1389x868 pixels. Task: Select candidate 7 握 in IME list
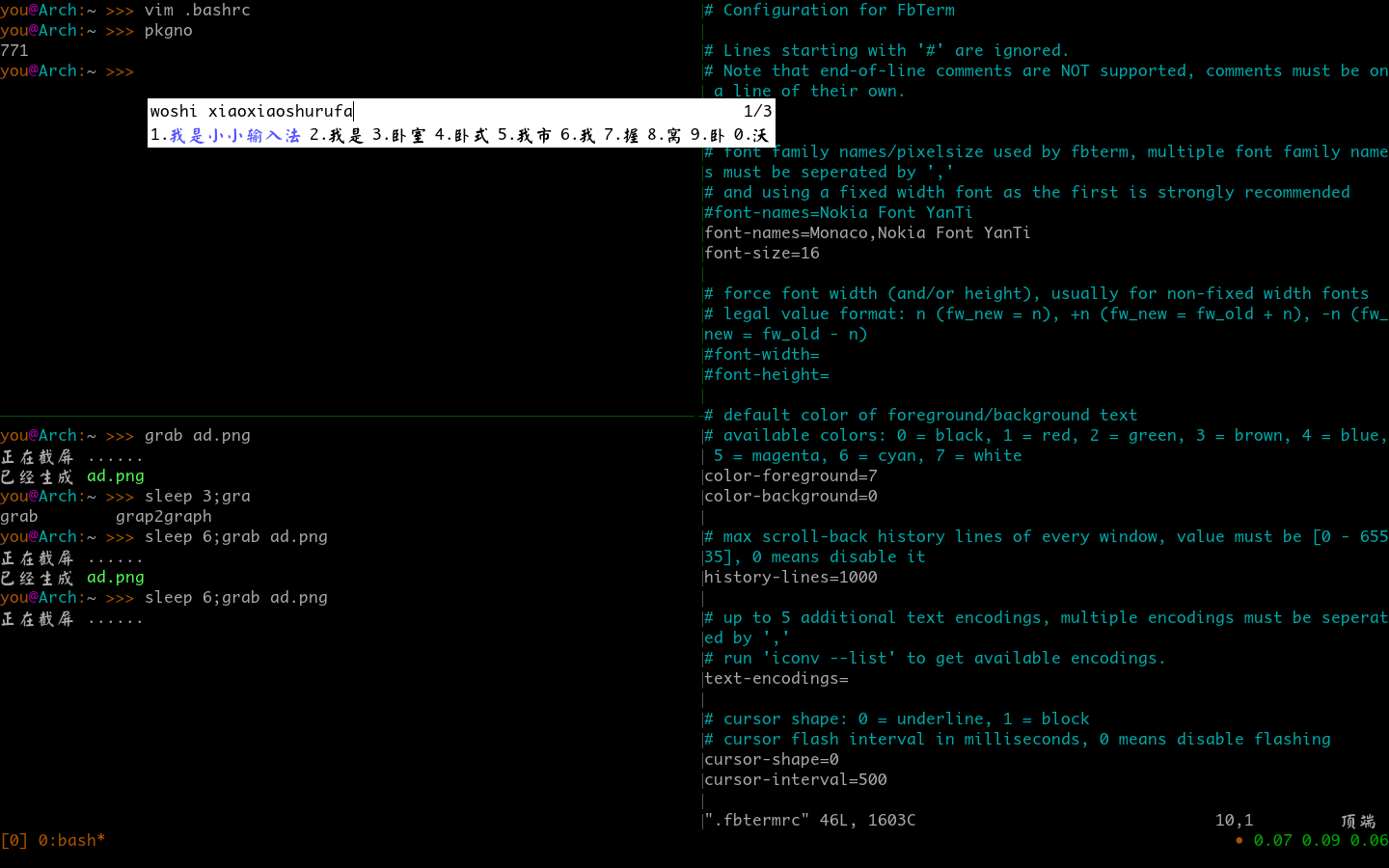pos(621,135)
